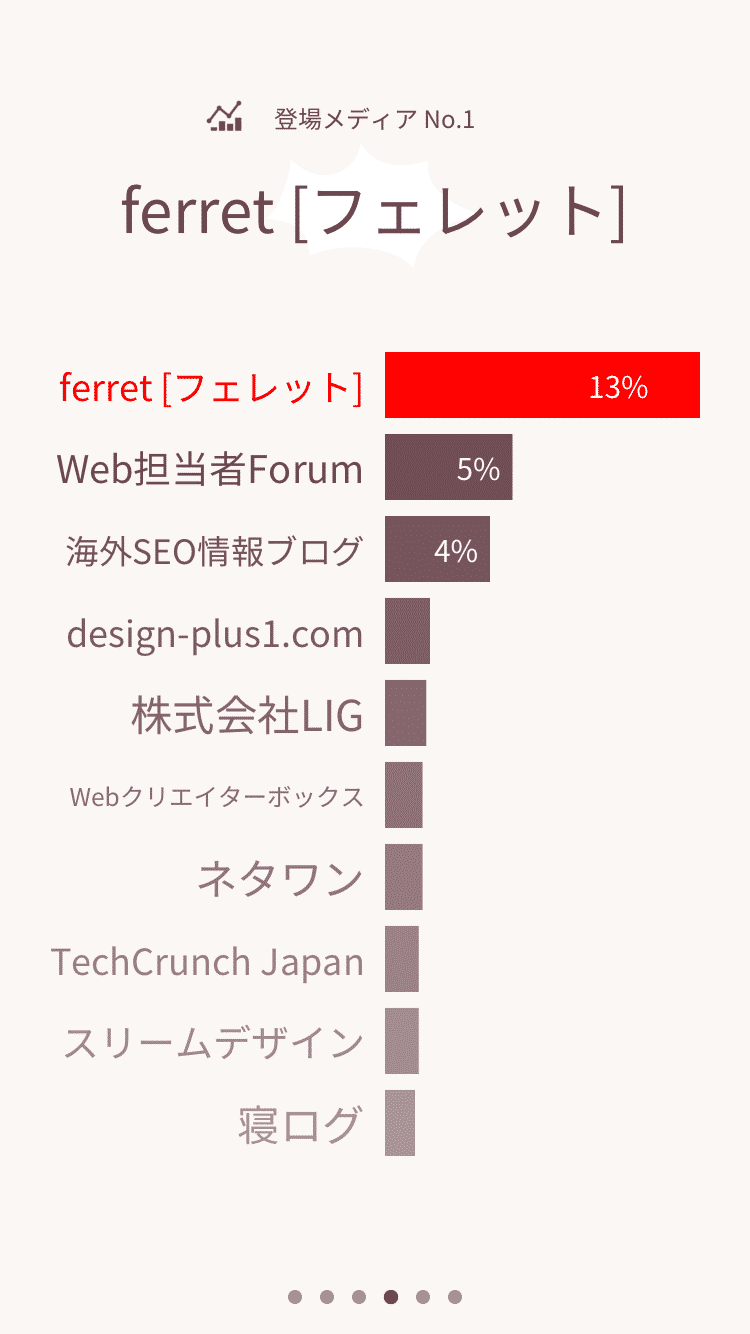Select the スリームデザイン label
This screenshot has width=750, height=1334.
(213, 1043)
